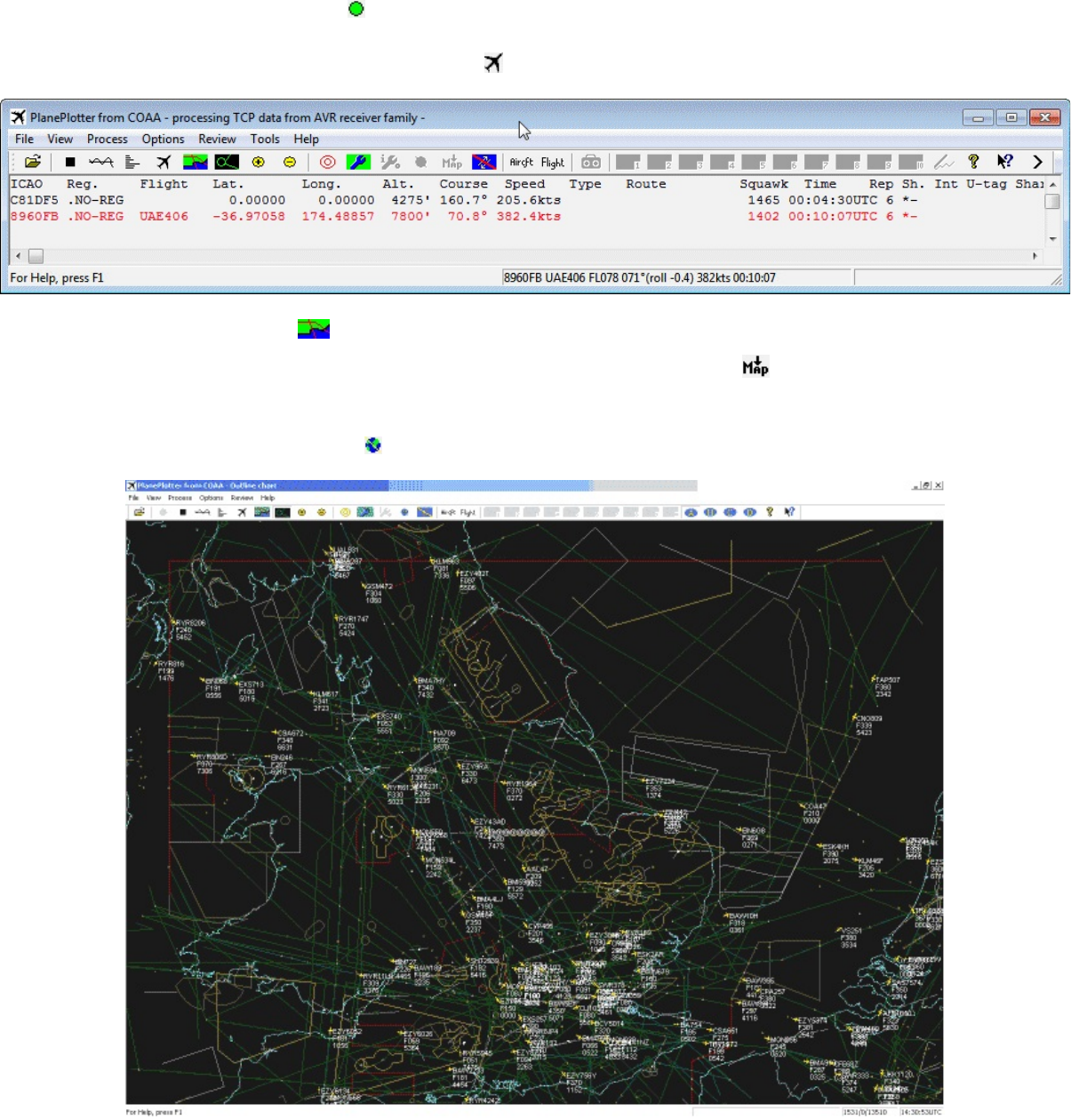Open the message list view icon
The height and width of the screenshot is (1120, 1071).
[132, 162]
